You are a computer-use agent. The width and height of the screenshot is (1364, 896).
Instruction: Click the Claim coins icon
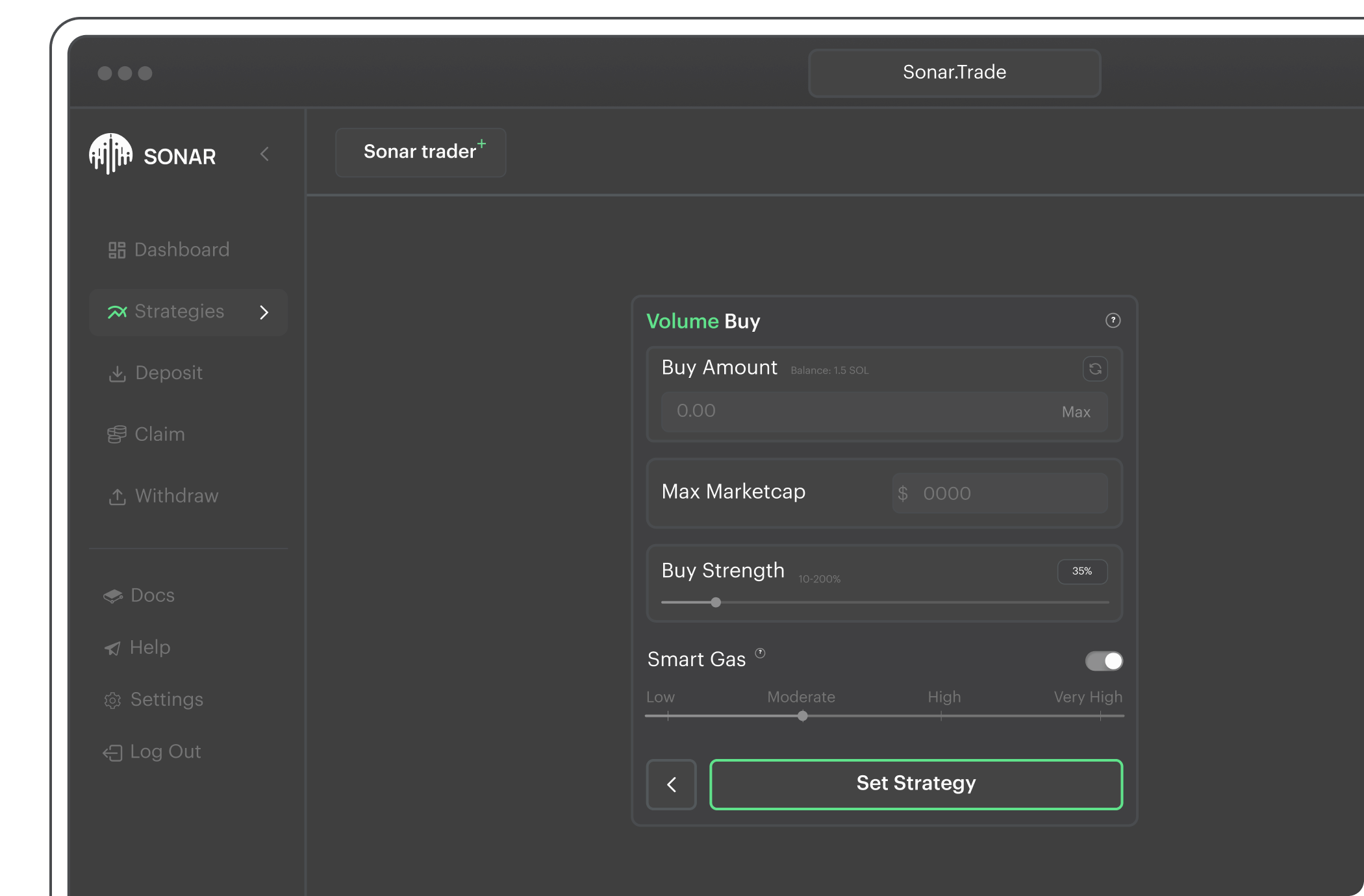[x=117, y=434]
